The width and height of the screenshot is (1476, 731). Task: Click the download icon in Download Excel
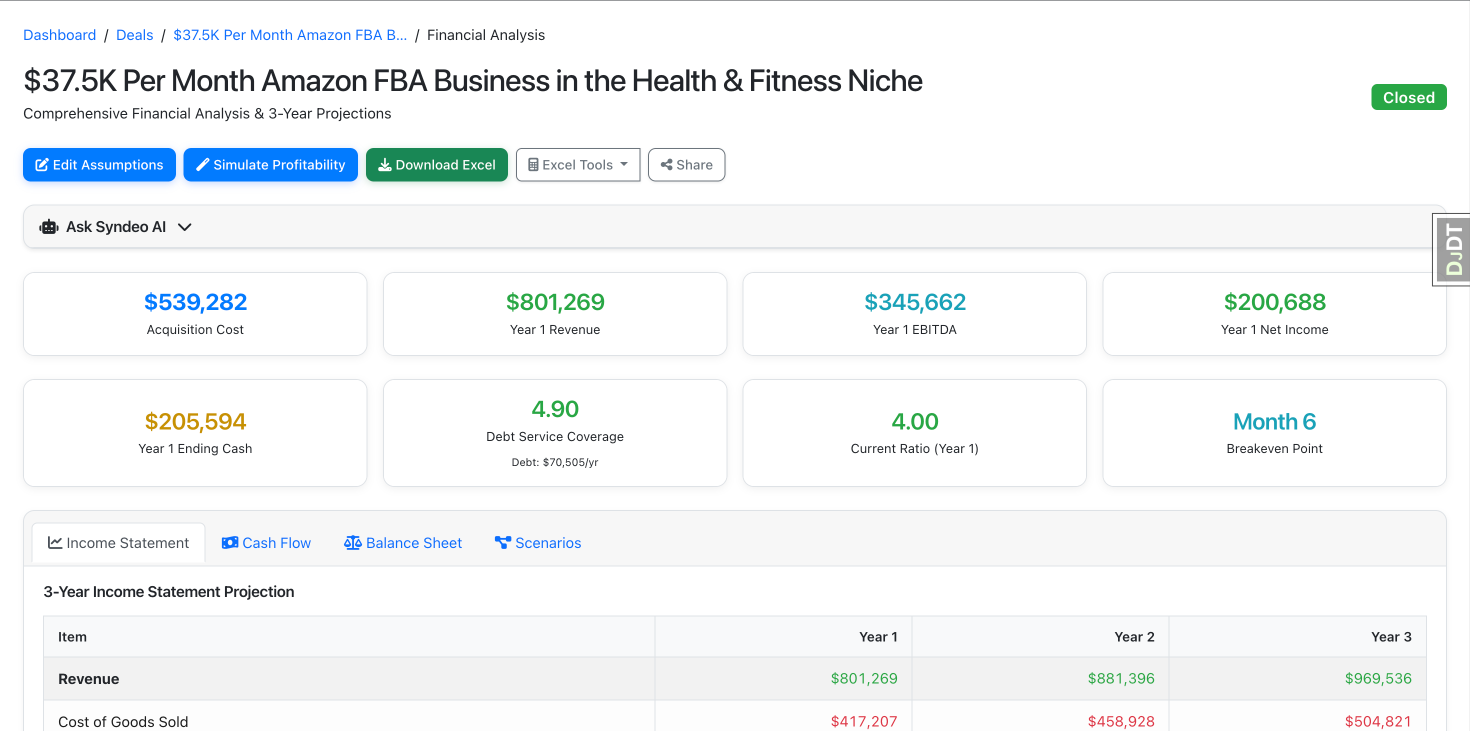point(384,165)
